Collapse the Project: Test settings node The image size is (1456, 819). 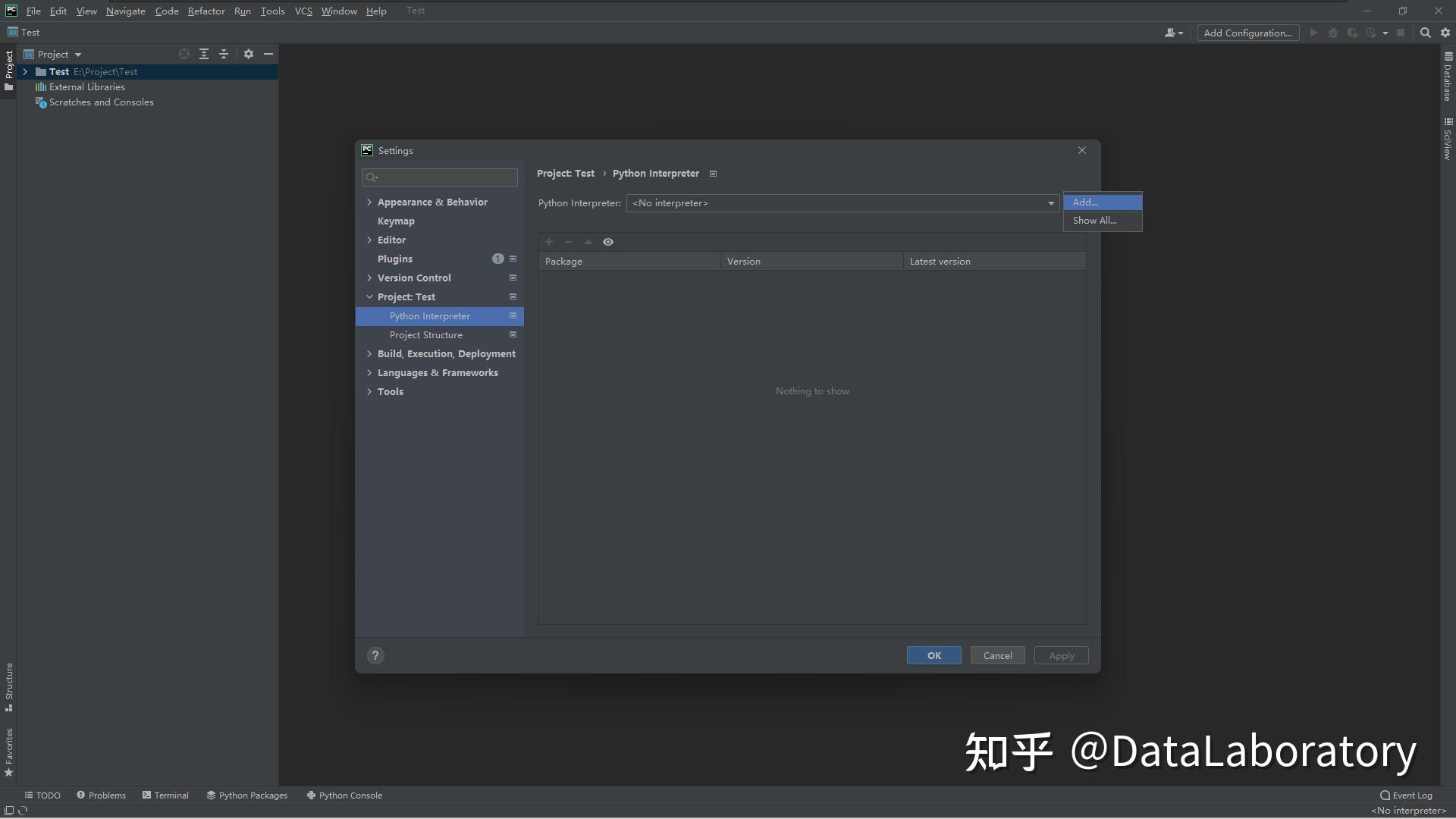point(370,297)
